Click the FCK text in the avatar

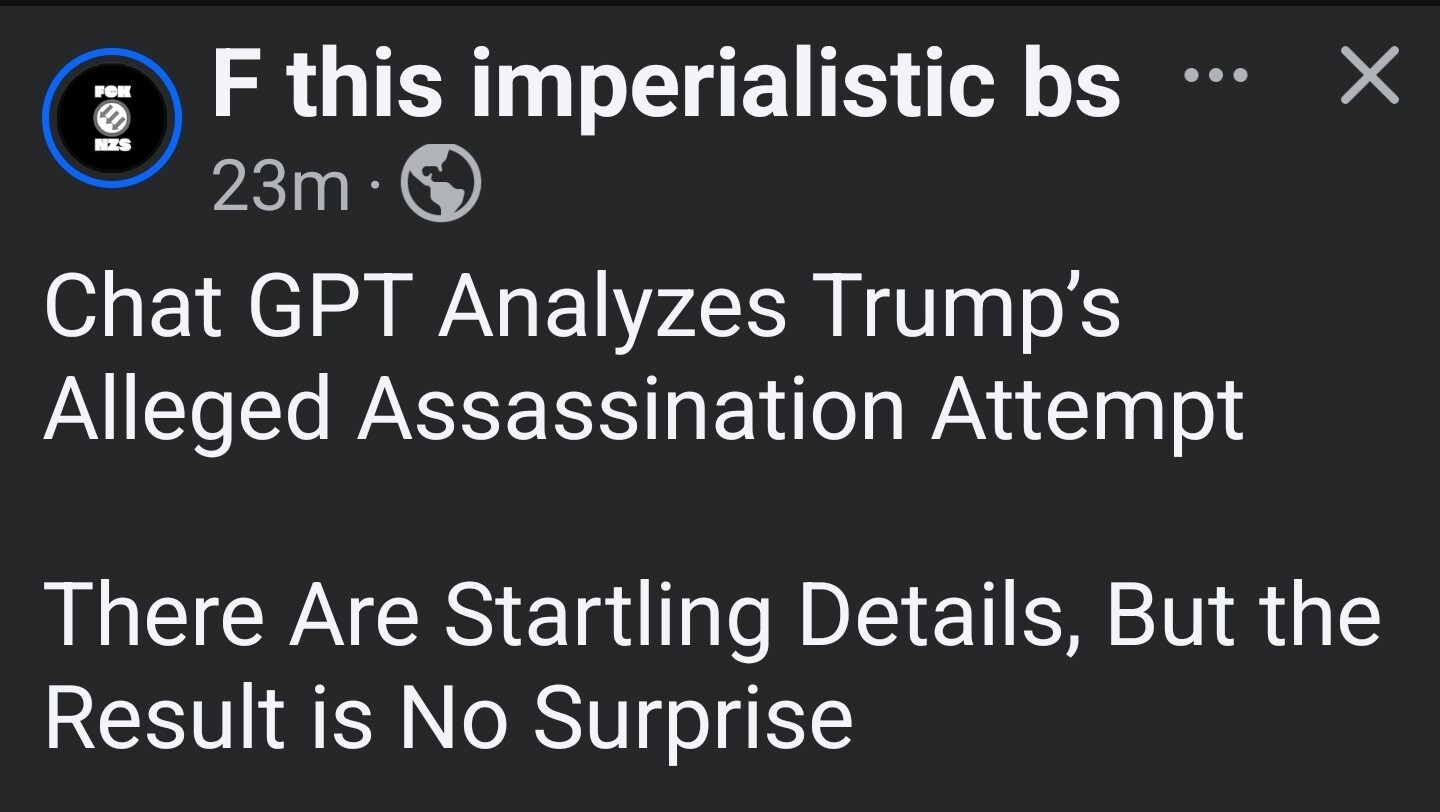(x=112, y=92)
